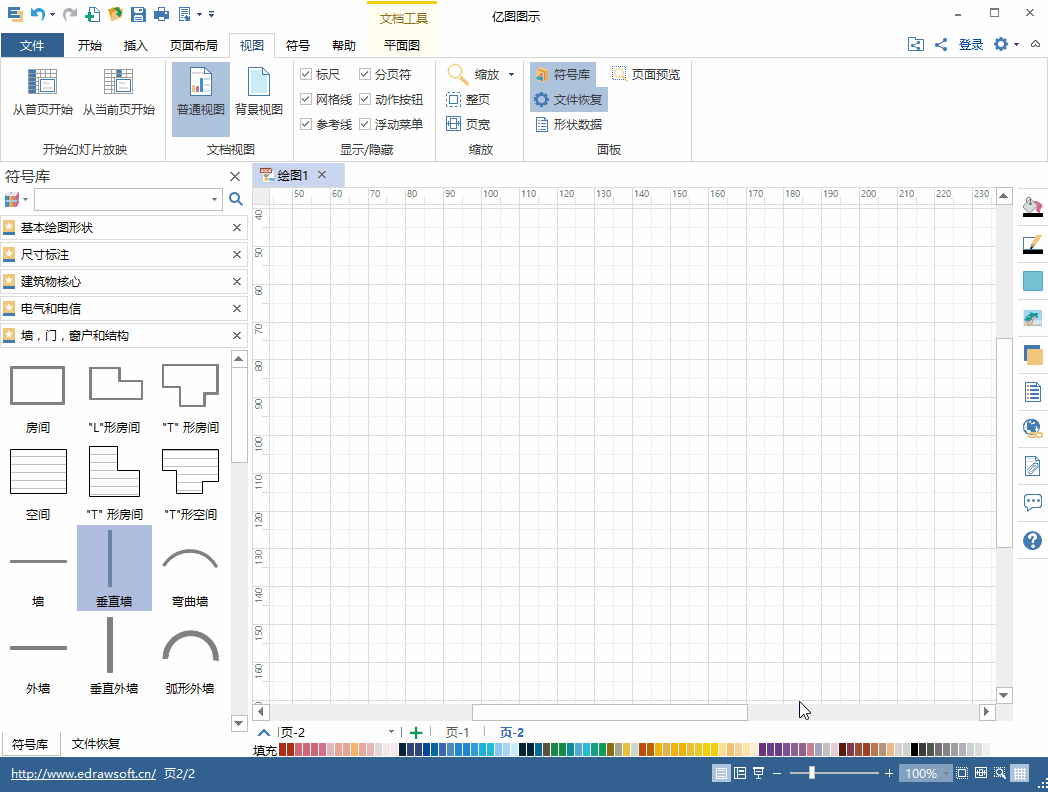Open the layers sidebar icon

pos(1033,354)
